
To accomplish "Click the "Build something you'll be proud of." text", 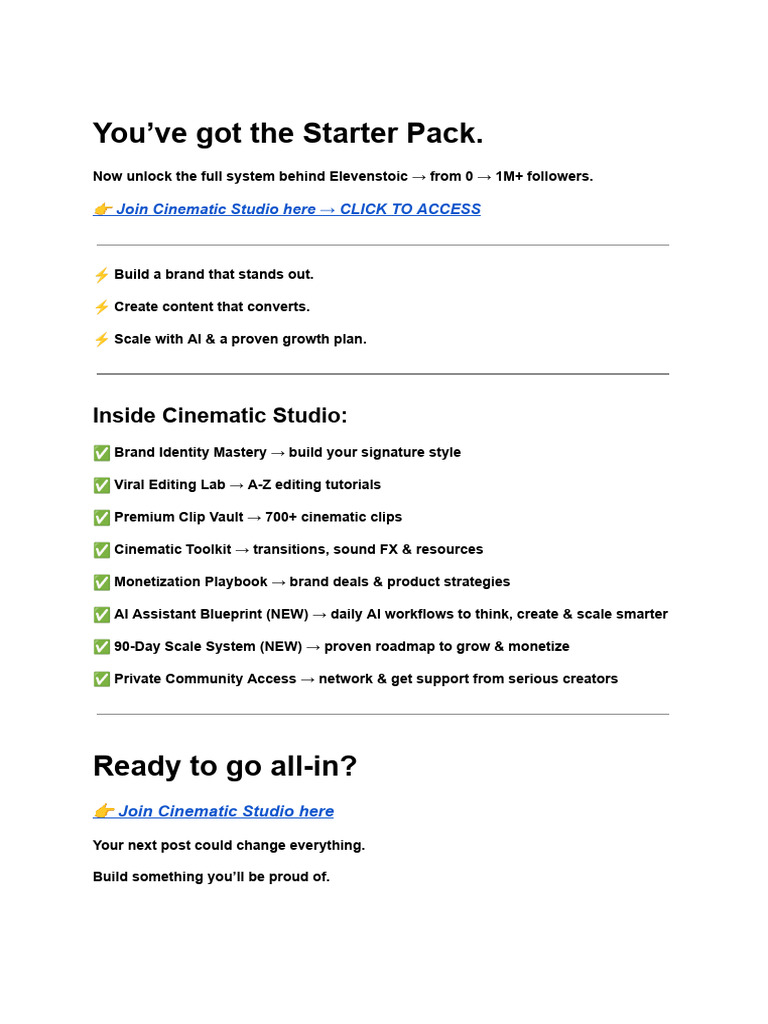I will 211,877.
